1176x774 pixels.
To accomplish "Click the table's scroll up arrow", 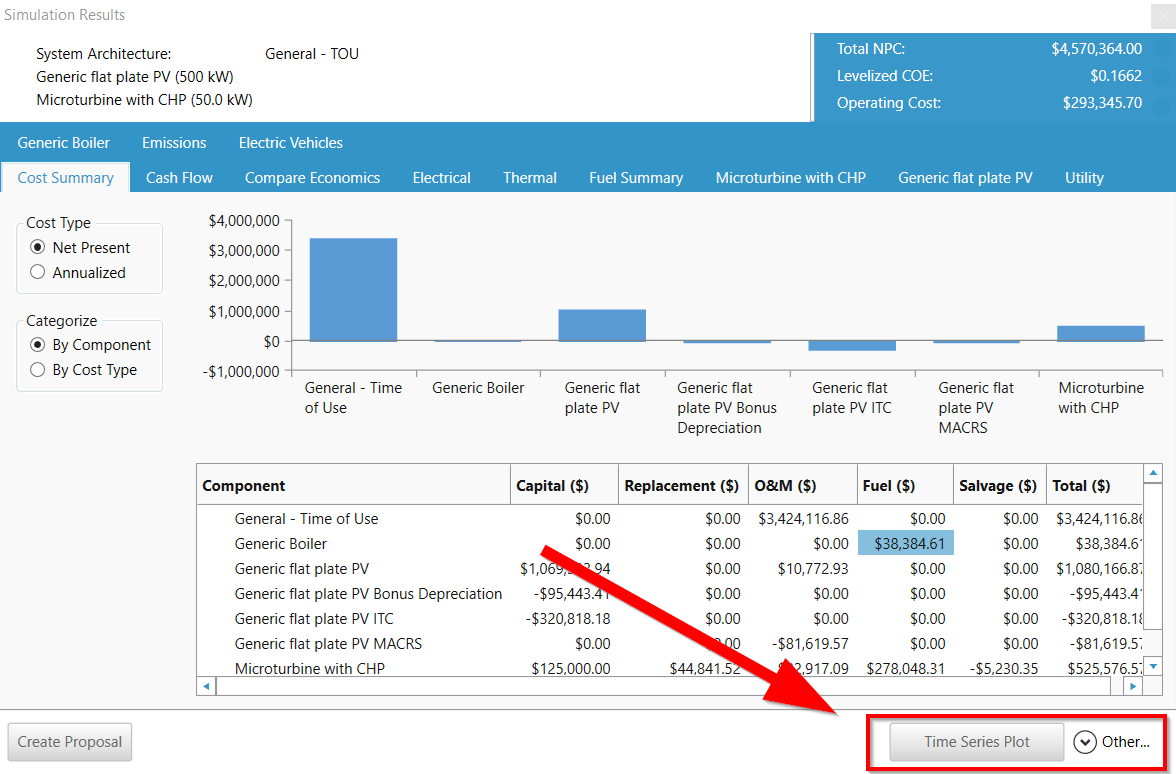I will pos(1153,474).
